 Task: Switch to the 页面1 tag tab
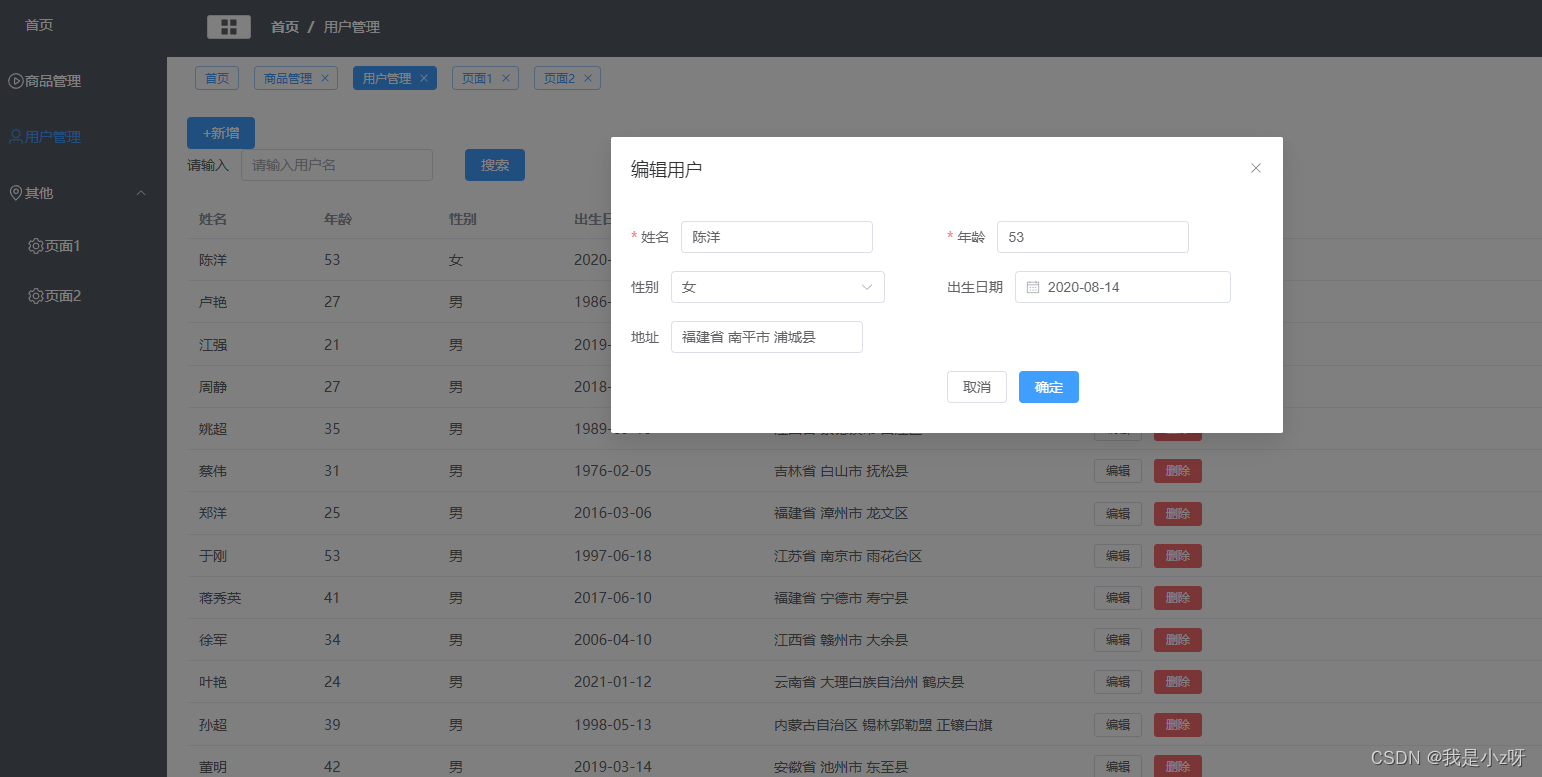point(477,78)
